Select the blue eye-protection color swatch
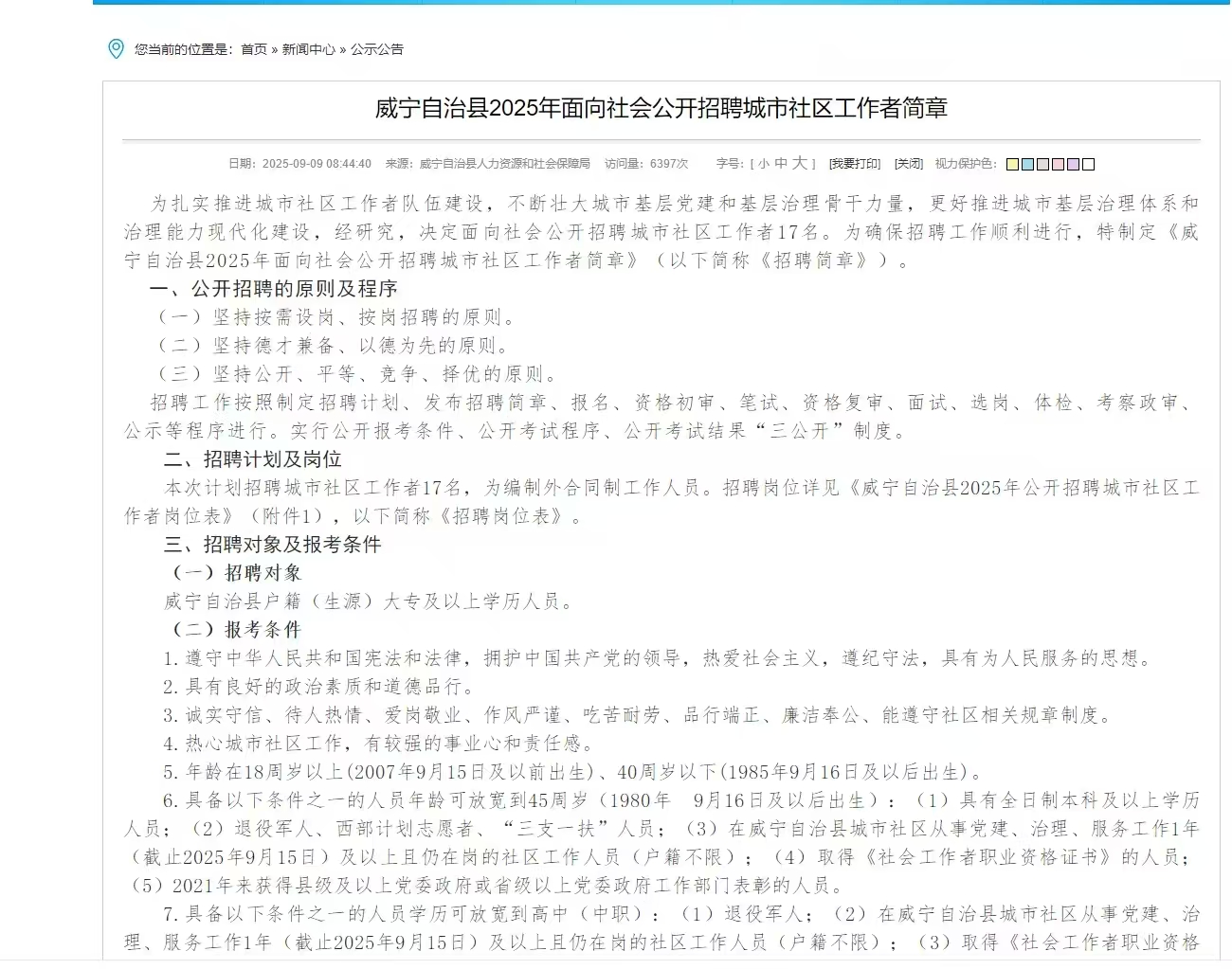The image size is (1232, 969). click(x=1027, y=164)
